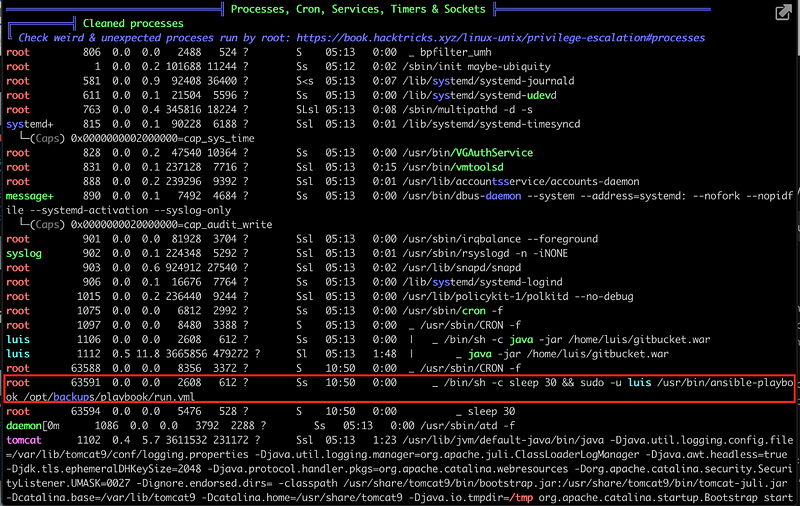Click the cap_audit_write capability line
The width and height of the screenshot is (800, 506).
(x=171, y=224)
